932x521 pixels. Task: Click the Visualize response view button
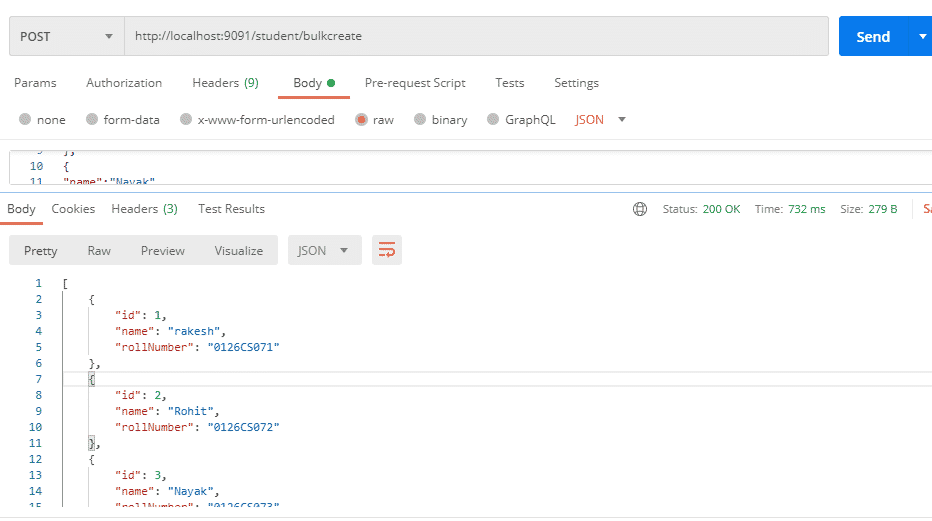[x=238, y=251]
